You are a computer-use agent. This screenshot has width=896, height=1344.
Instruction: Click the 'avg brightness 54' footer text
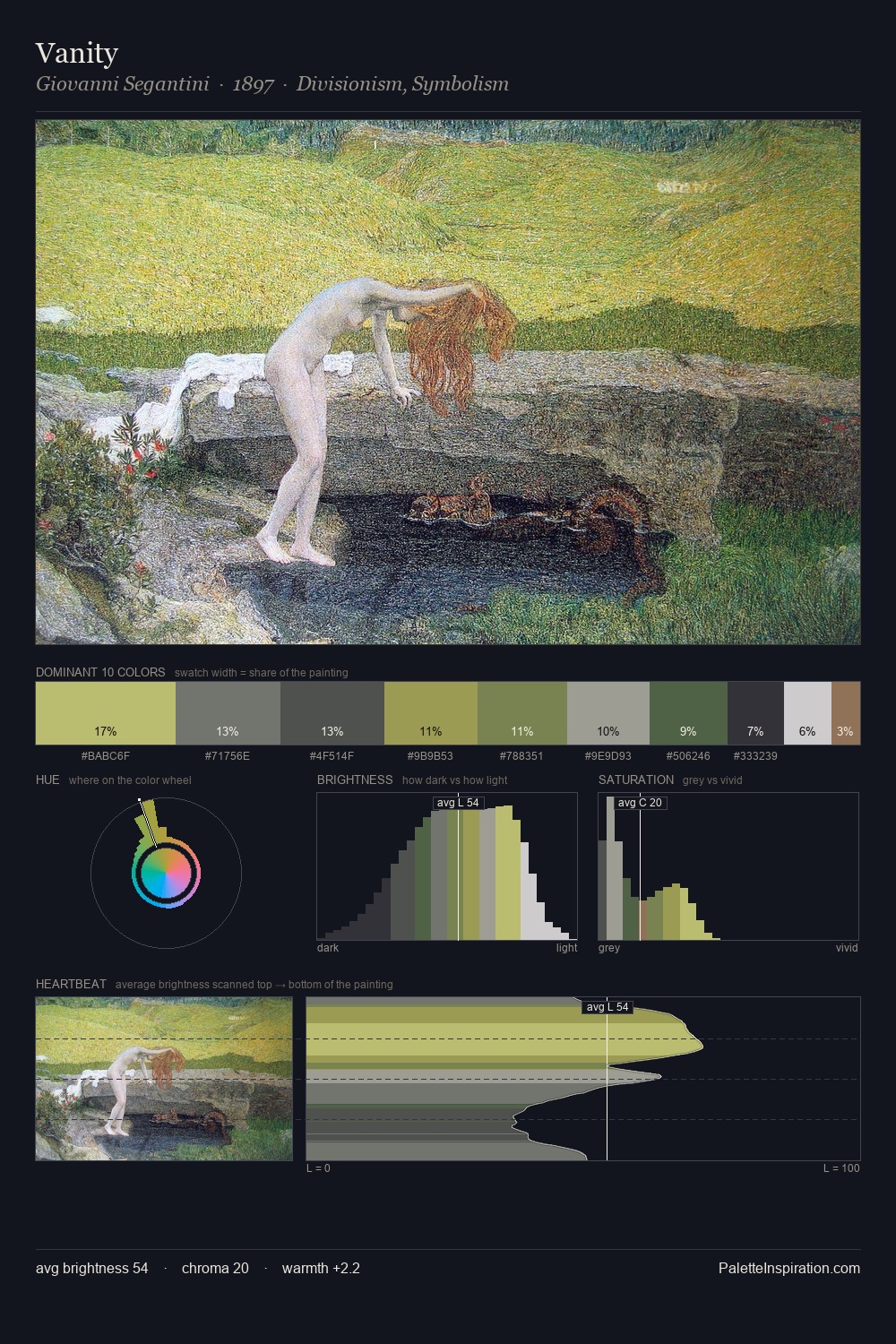[92, 1268]
